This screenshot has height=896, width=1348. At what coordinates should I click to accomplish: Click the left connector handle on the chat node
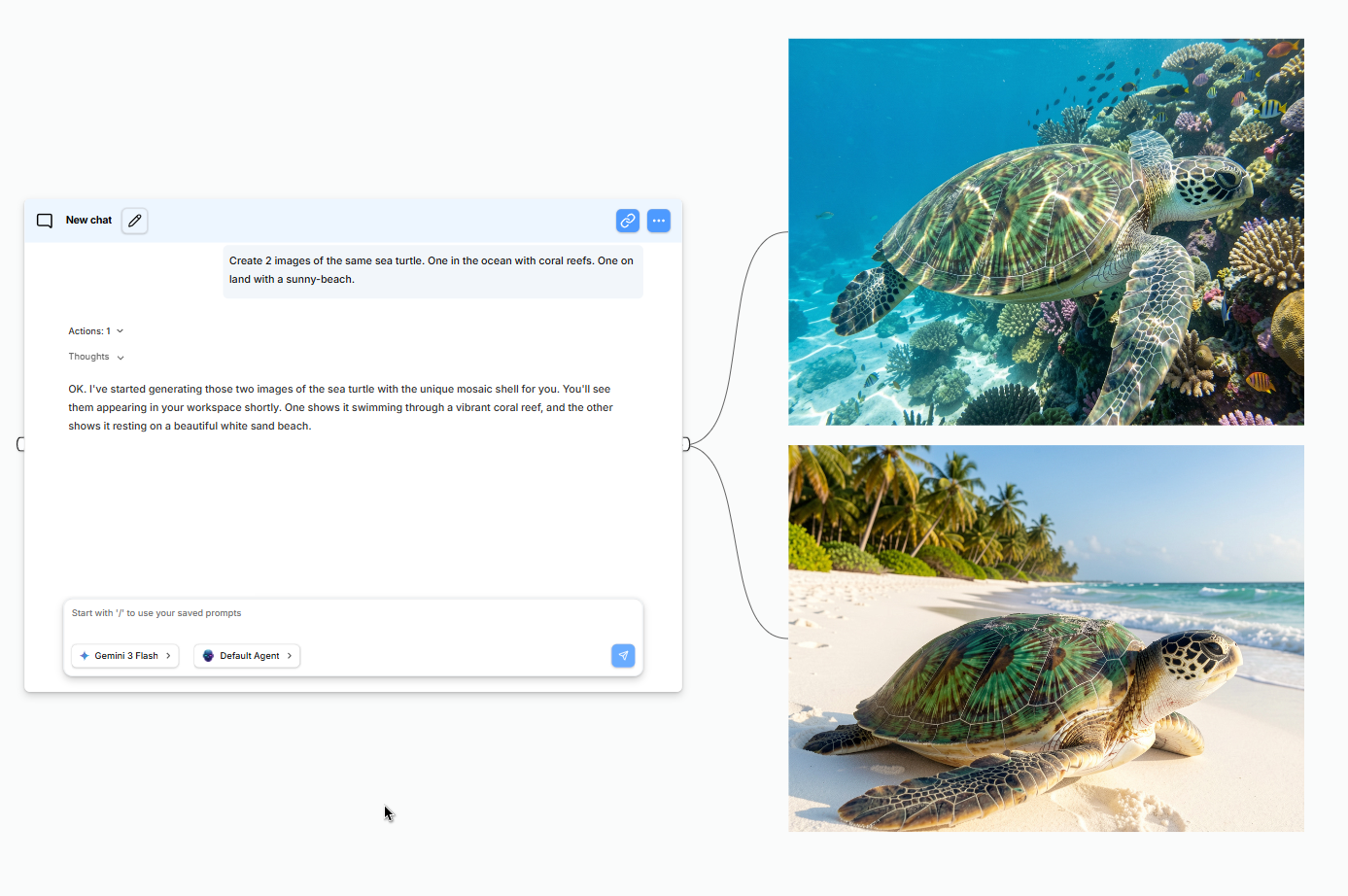point(20,444)
